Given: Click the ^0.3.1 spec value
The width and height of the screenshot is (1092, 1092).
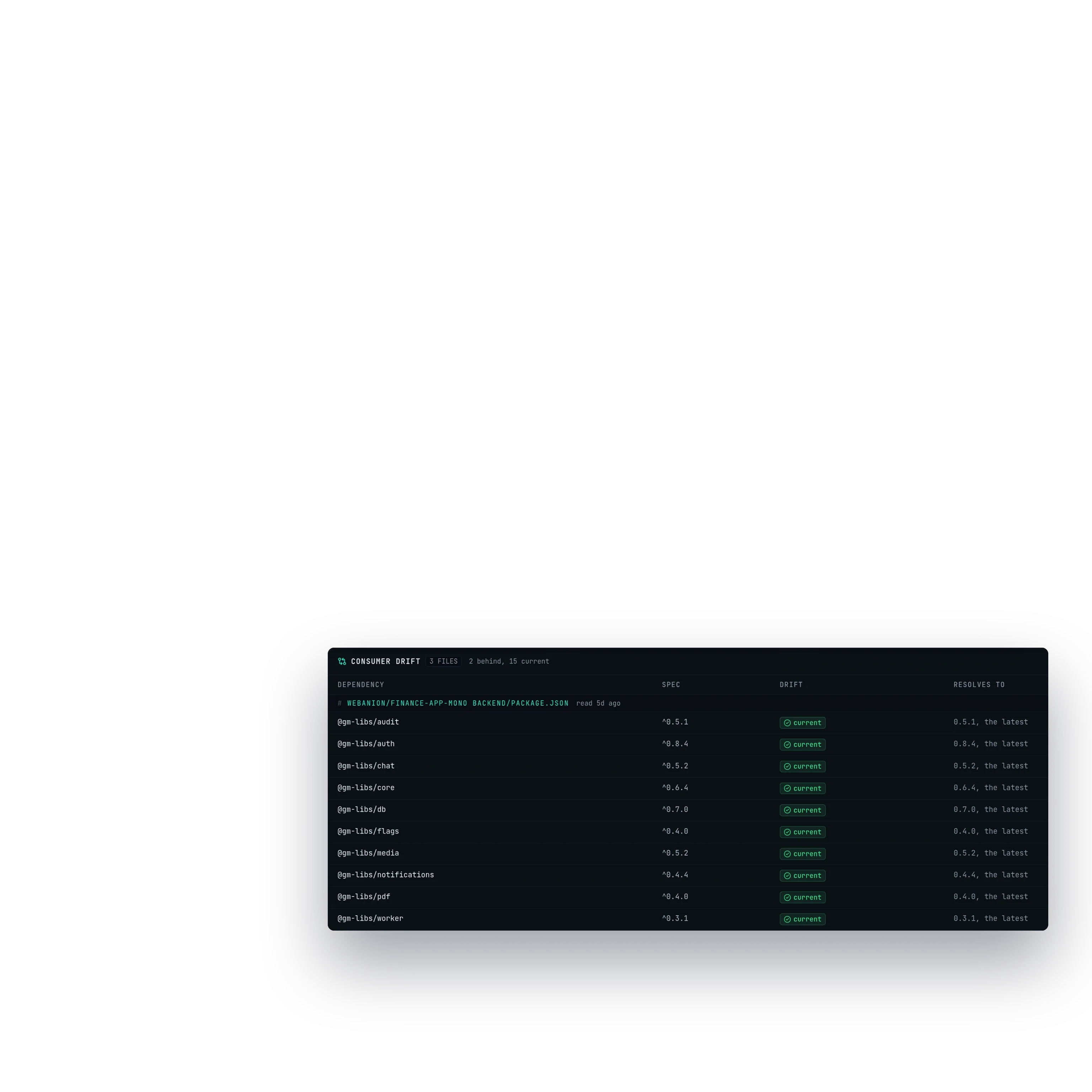Looking at the screenshot, I should coord(675,919).
